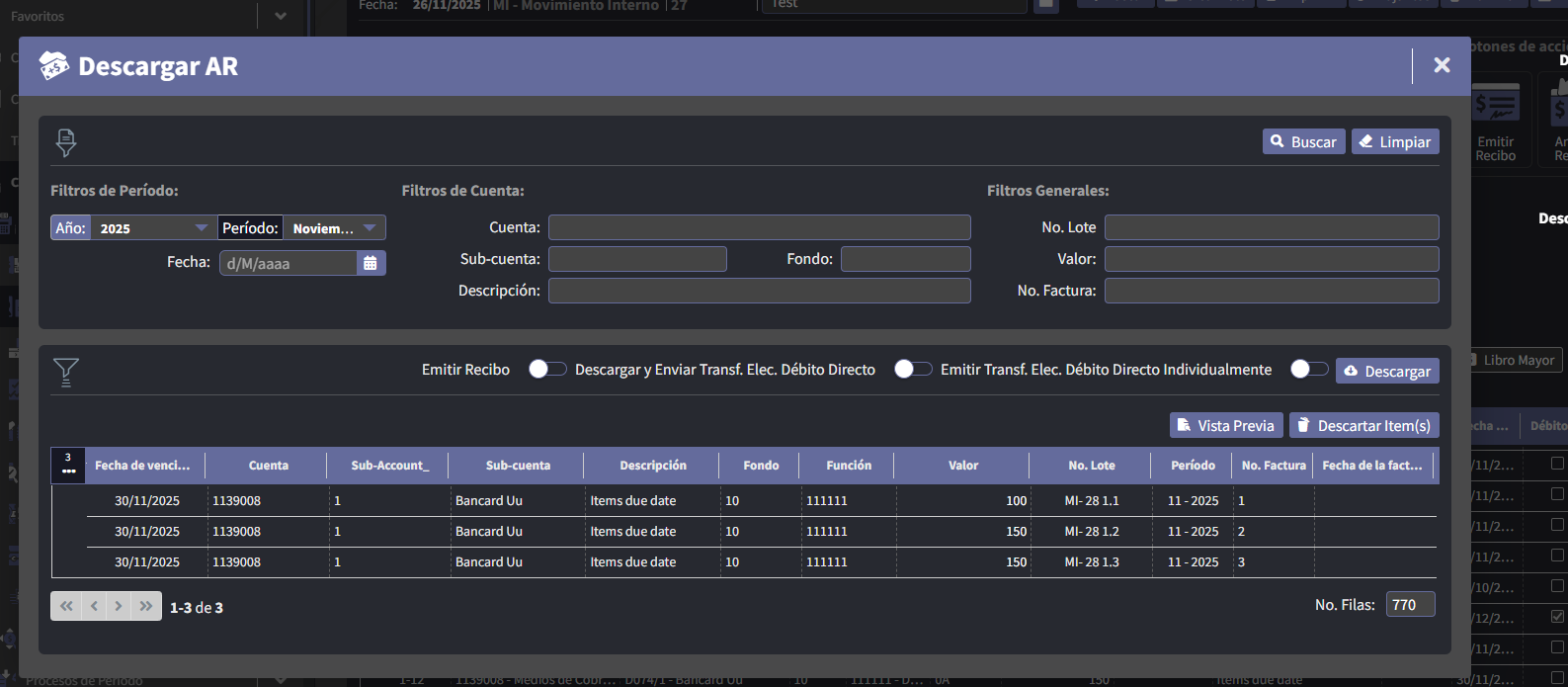Enable the Emitir Recibo toggle

[x=547, y=369]
